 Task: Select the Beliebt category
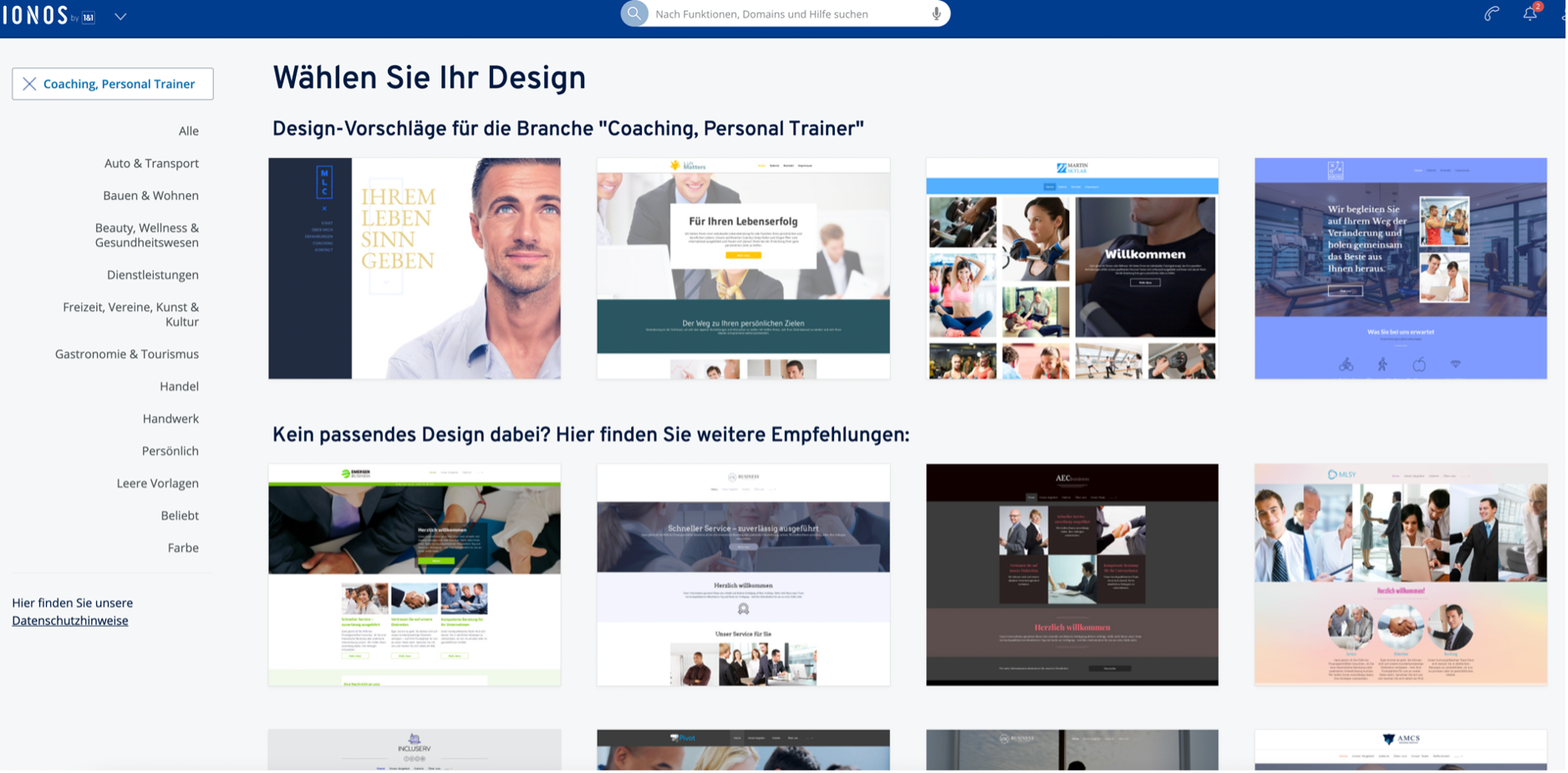coord(180,516)
